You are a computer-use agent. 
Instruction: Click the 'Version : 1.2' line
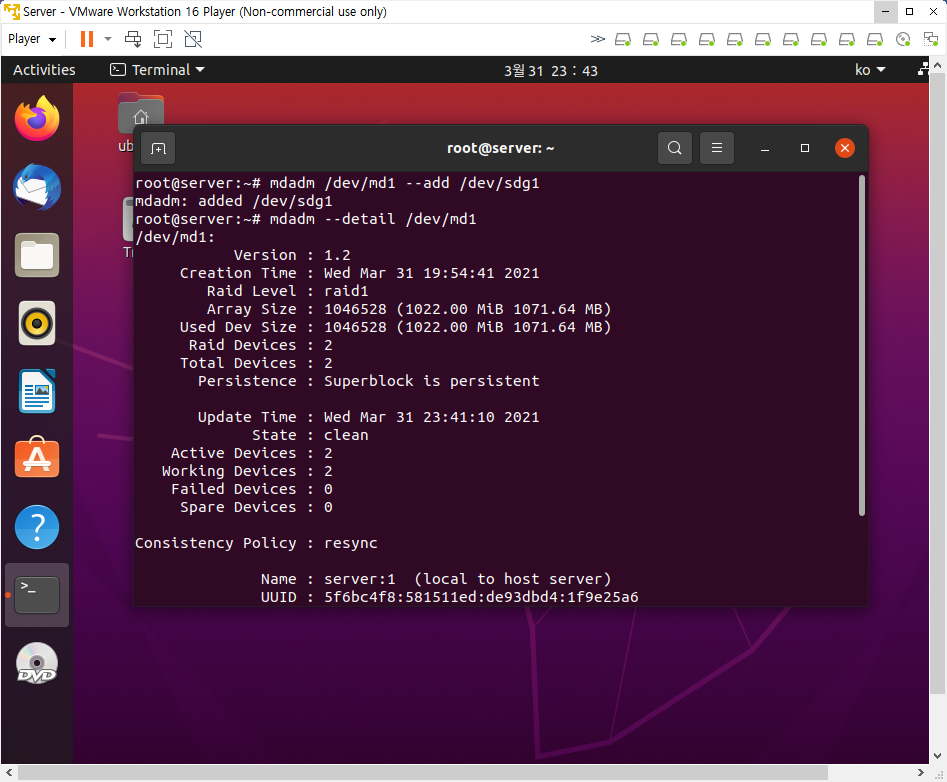click(x=292, y=255)
